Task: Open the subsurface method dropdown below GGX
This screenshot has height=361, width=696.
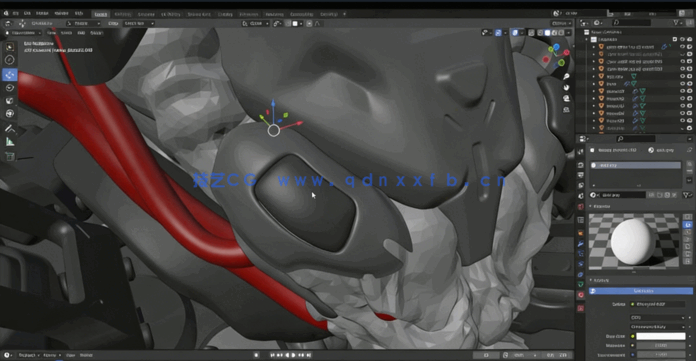Action: click(657, 327)
